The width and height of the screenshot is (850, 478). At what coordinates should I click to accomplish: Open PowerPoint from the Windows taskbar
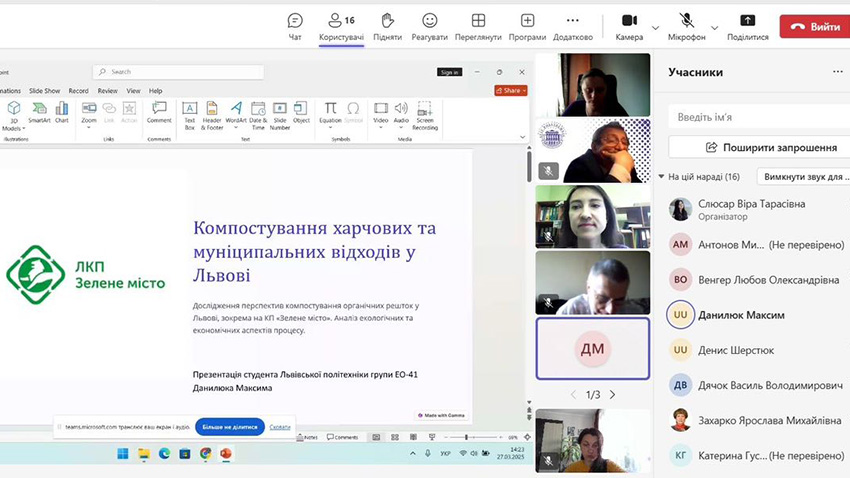pos(226,453)
